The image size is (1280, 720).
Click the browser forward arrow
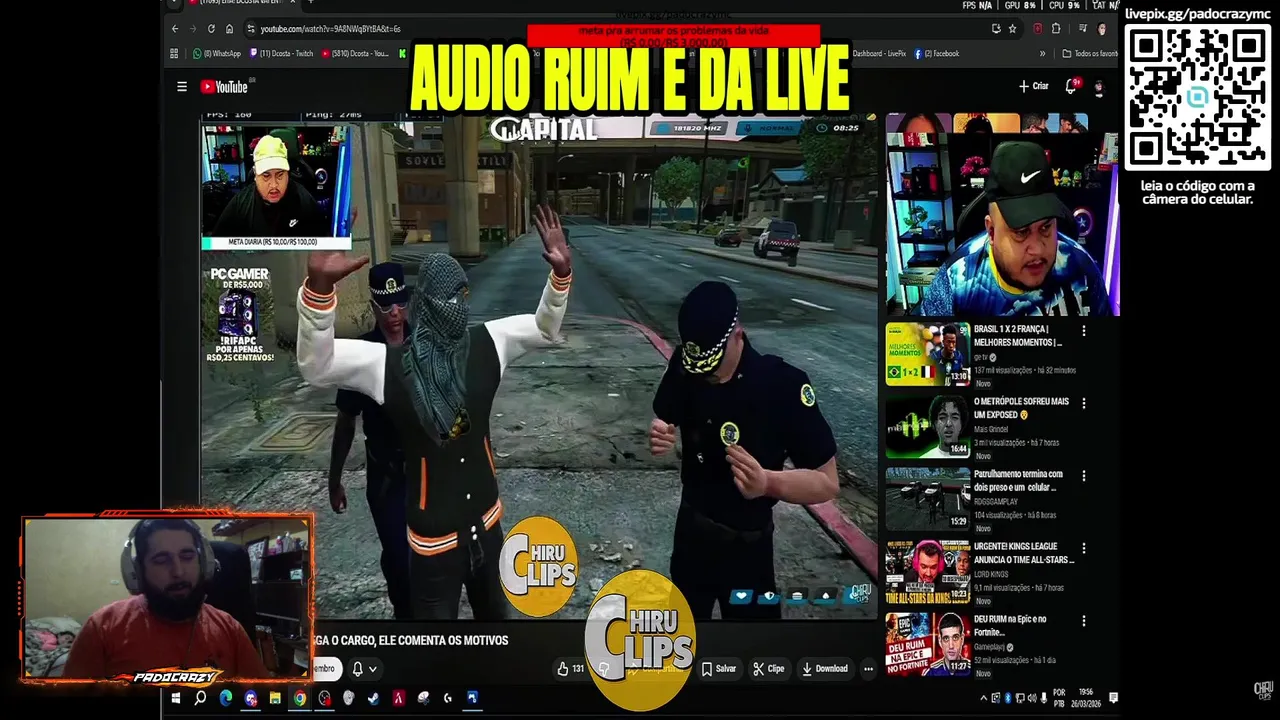(193, 29)
